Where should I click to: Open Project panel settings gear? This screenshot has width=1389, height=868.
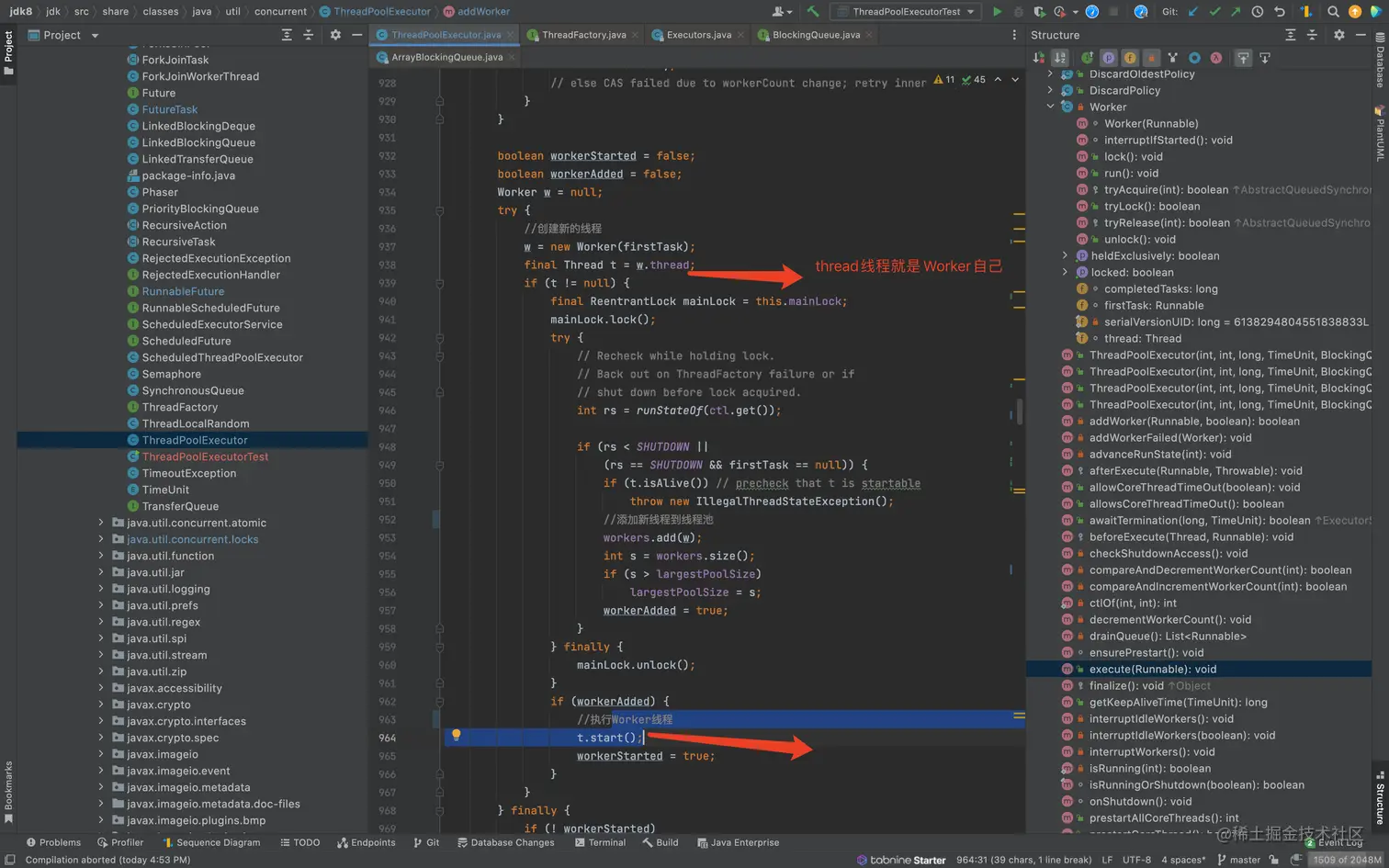(x=335, y=35)
